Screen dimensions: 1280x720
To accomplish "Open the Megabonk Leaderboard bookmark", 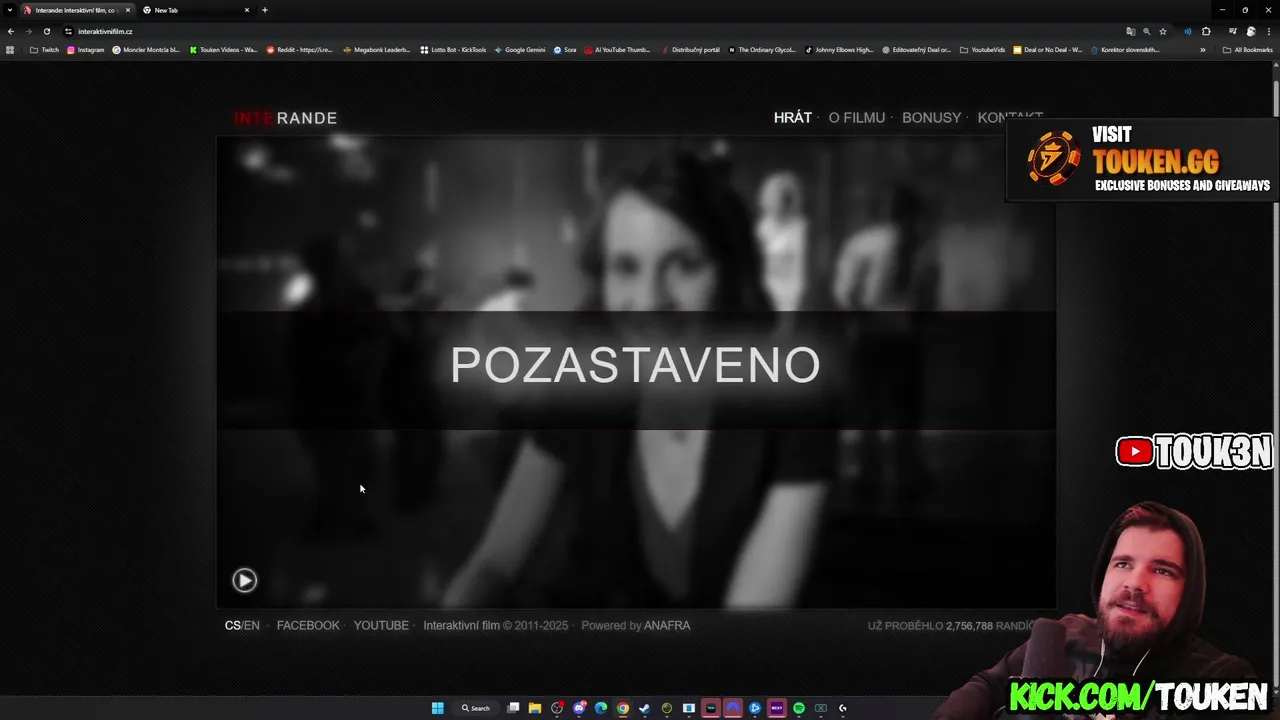I will tap(376, 50).
